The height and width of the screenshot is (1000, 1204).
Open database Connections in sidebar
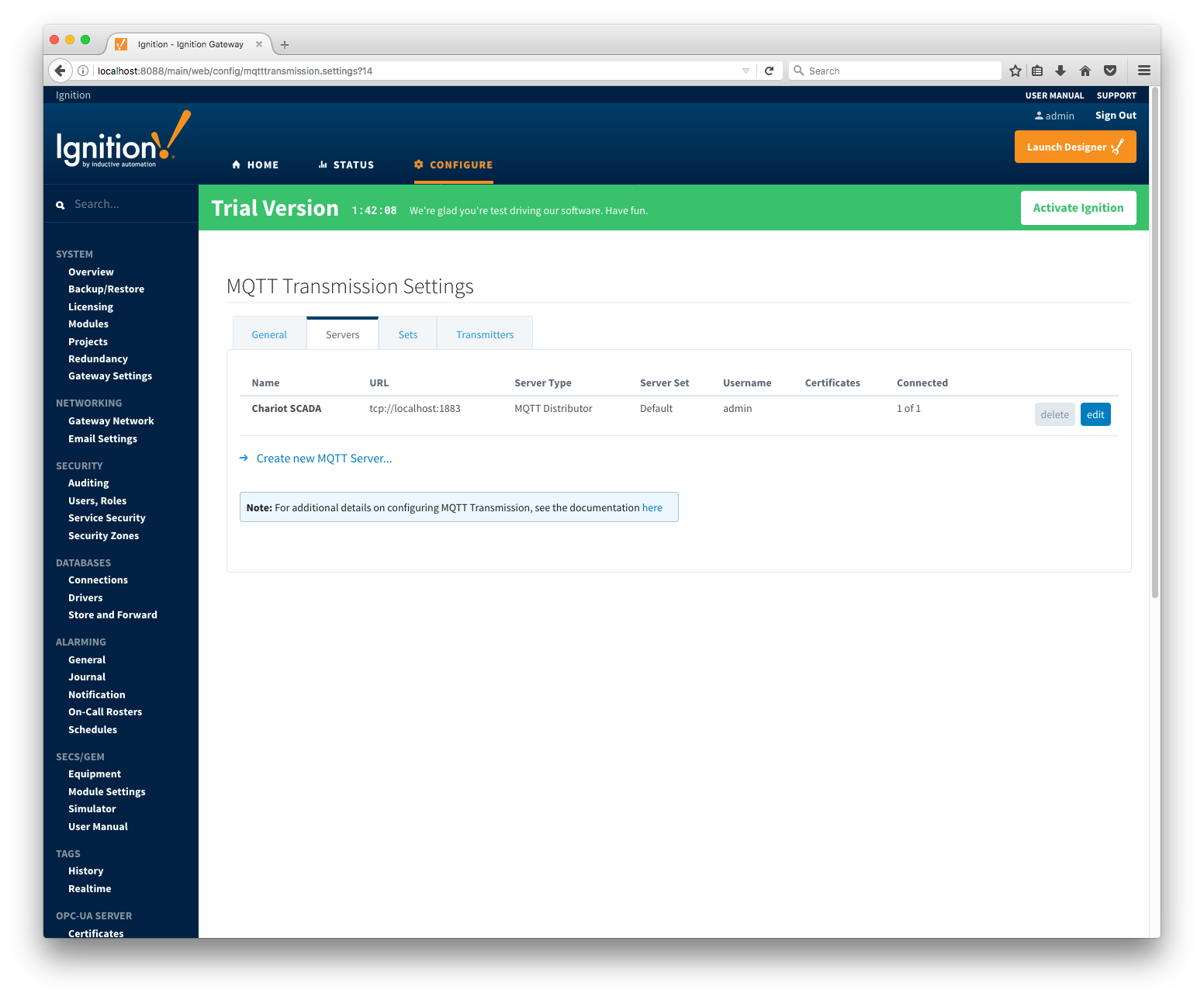(x=98, y=580)
